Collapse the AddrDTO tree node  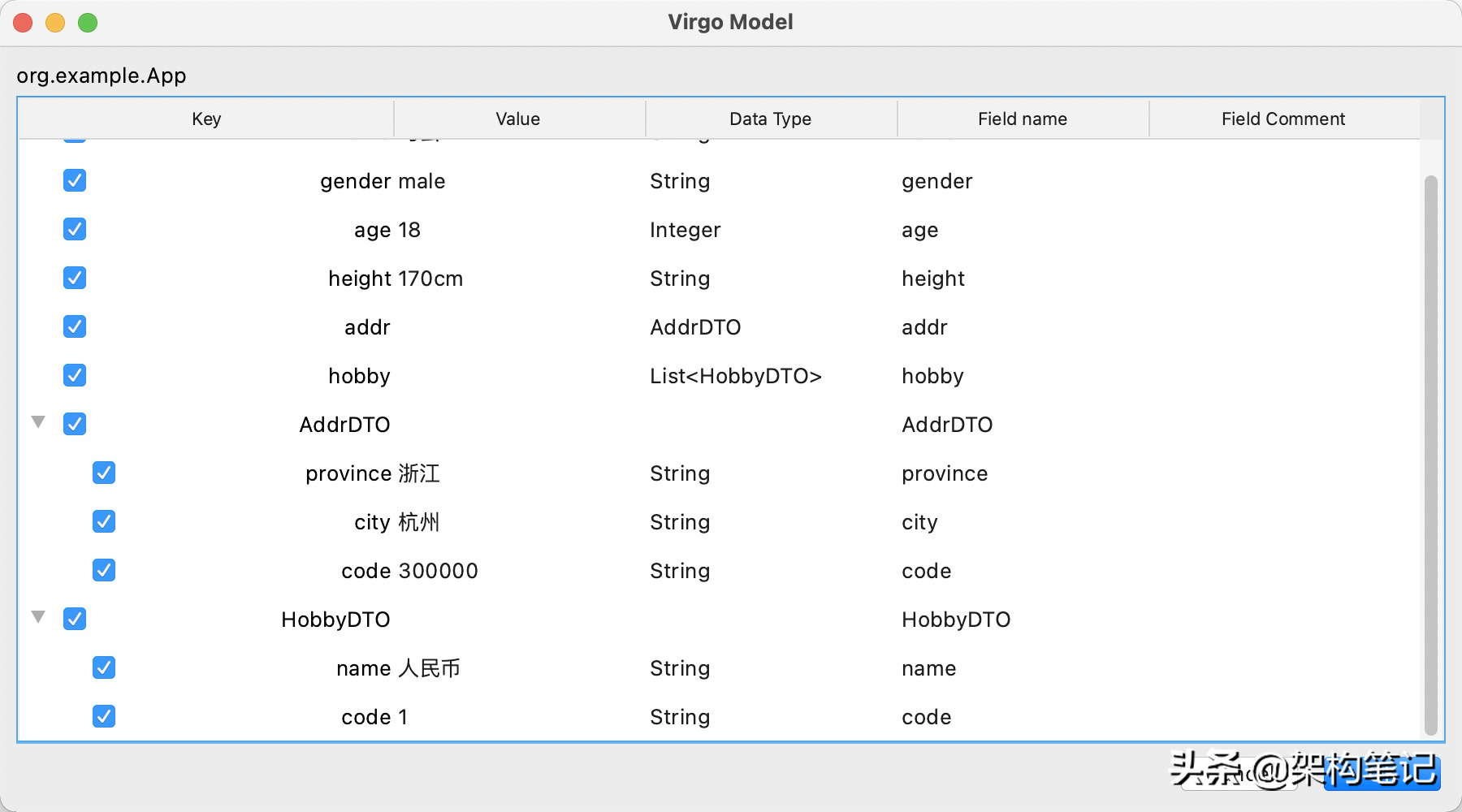tap(38, 422)
